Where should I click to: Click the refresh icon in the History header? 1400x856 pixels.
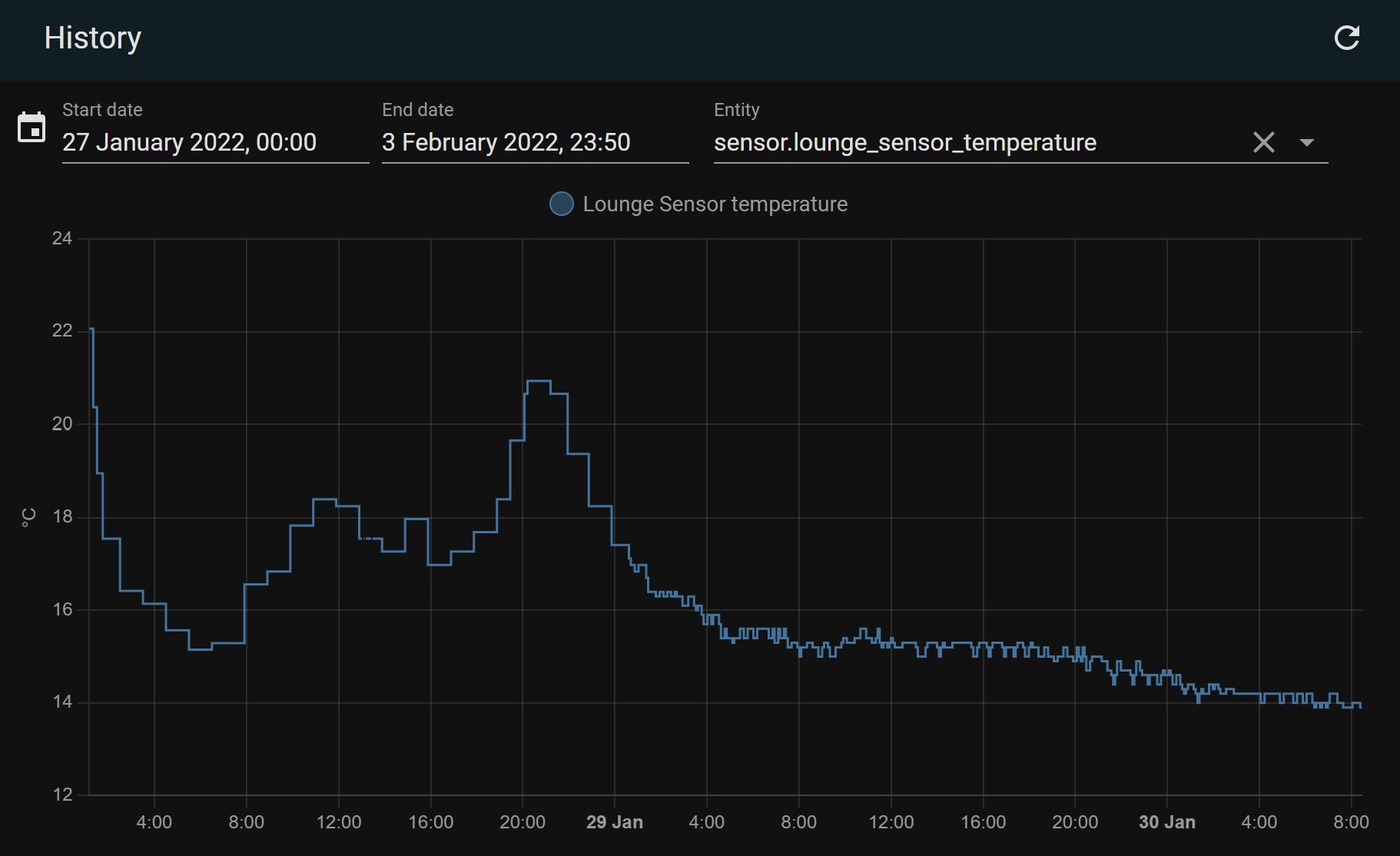click(x=1346, y=38)
